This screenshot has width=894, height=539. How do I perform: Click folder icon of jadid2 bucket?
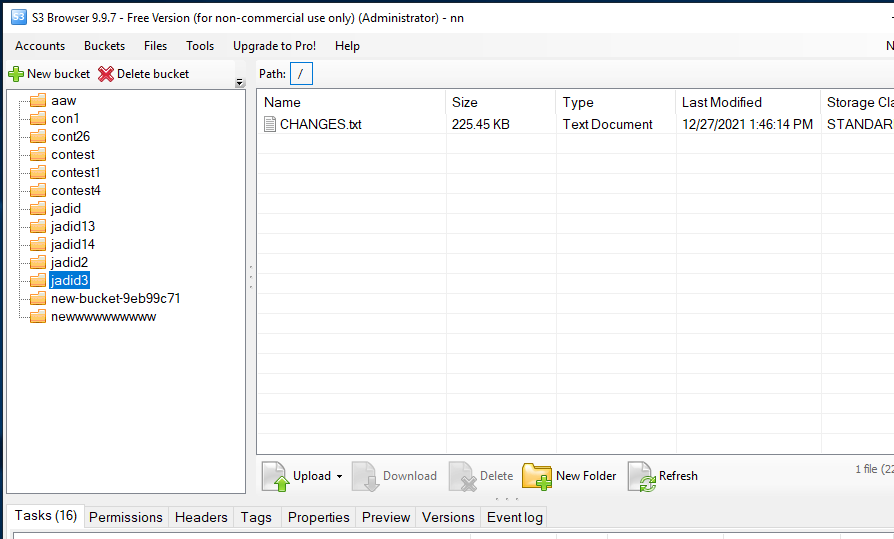click(x=38, y=262)
